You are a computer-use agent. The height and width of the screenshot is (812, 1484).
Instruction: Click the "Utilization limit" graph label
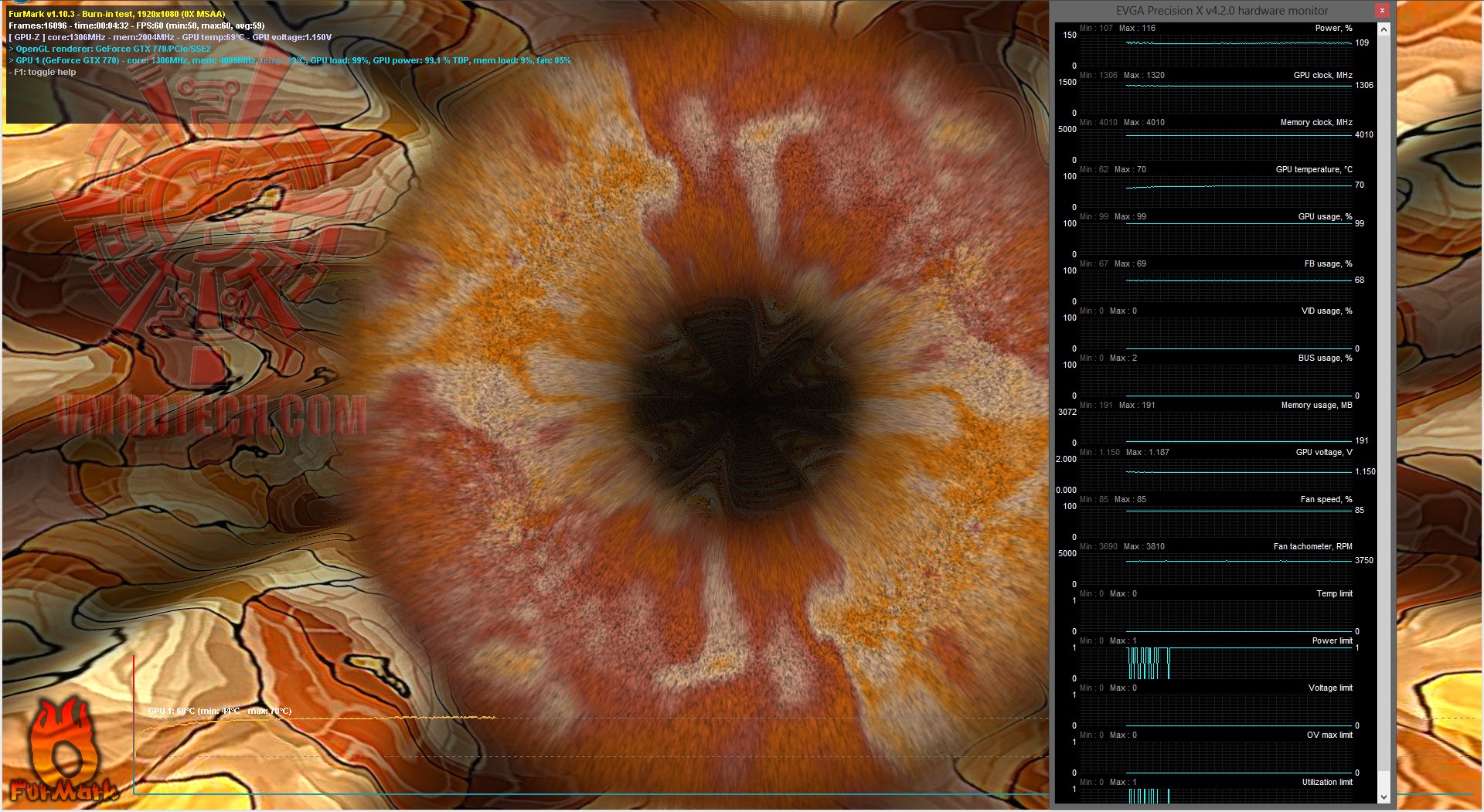1327,782
